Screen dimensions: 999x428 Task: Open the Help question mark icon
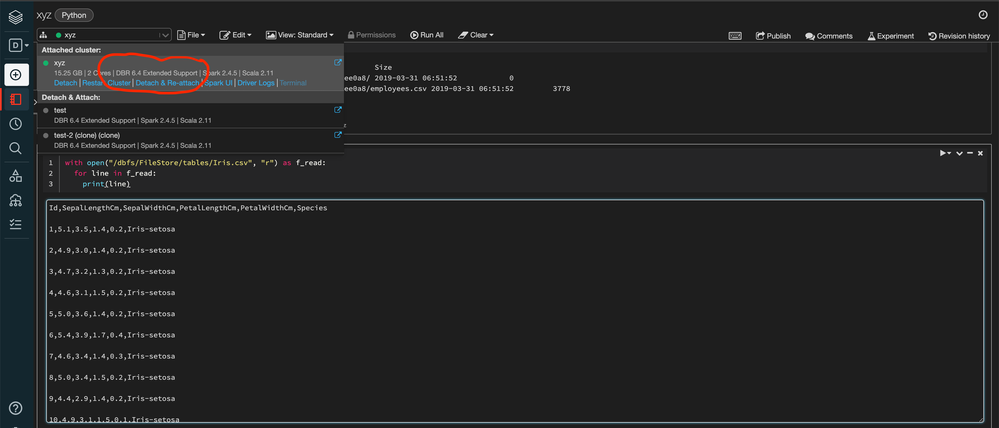[16, 408]
